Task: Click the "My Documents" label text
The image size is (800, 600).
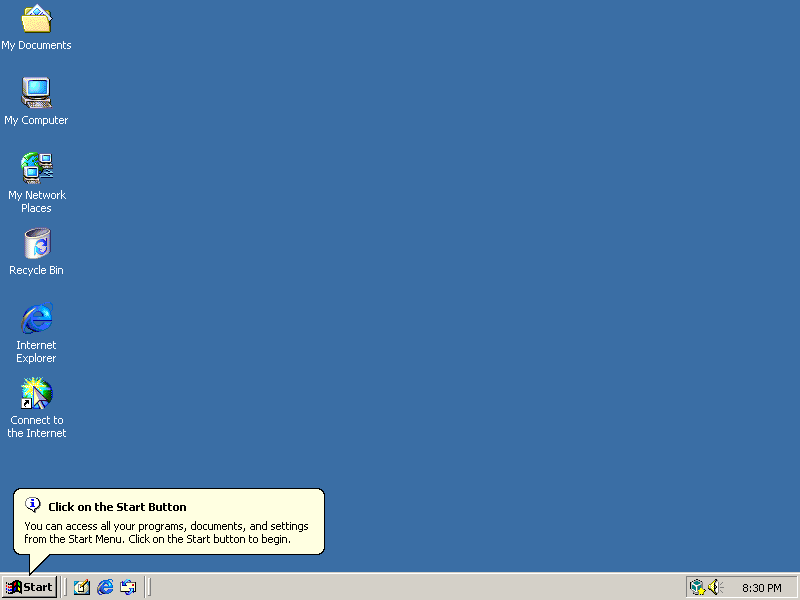Action: (36, 45)
